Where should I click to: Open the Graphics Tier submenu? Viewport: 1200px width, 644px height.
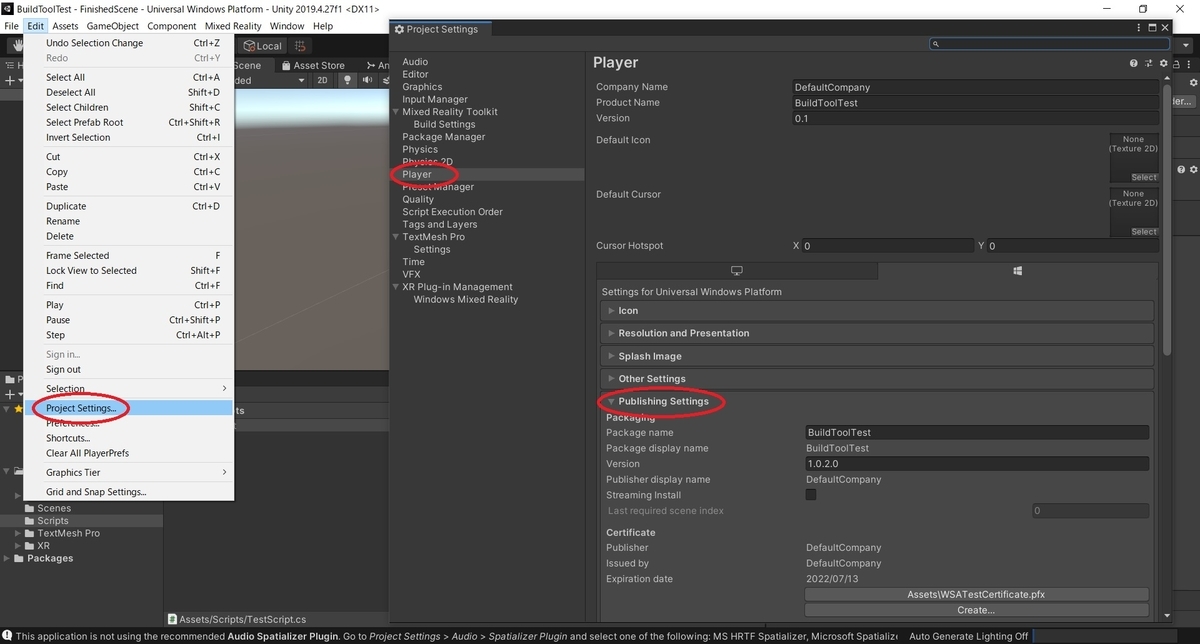click(x=129, y=473)
